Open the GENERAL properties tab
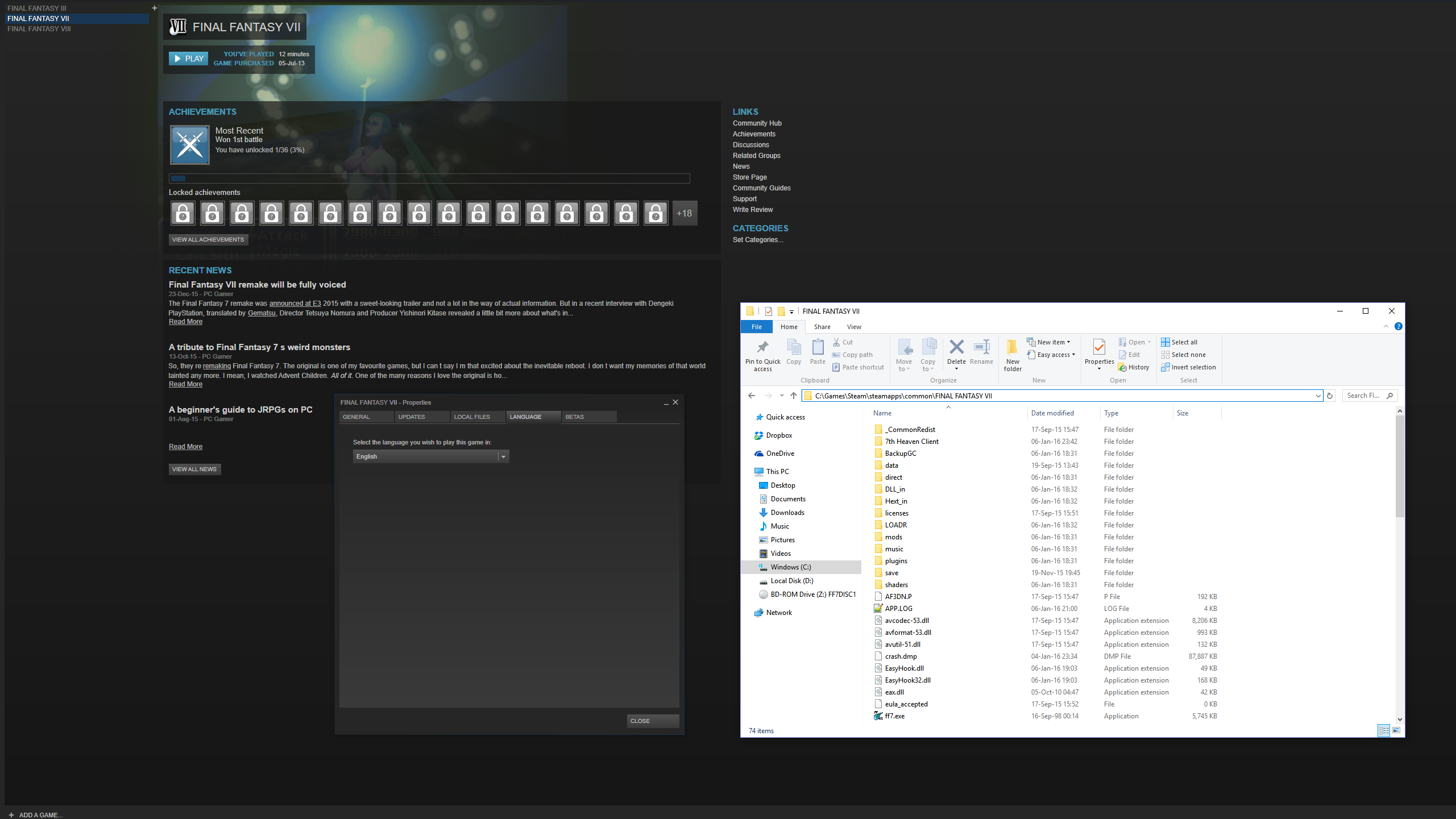Viewport: 1456px width, 819px height. click(366, 417)
